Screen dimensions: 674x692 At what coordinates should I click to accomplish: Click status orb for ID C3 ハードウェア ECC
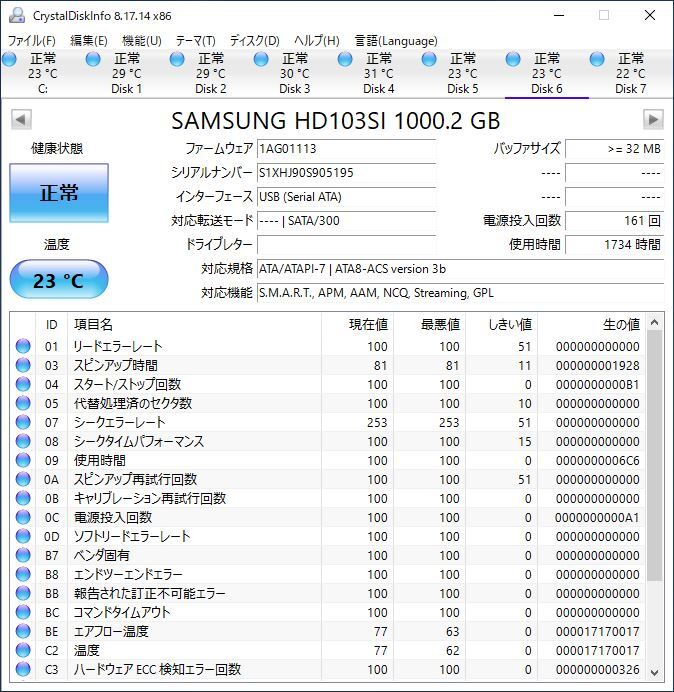tap(23, 669)
